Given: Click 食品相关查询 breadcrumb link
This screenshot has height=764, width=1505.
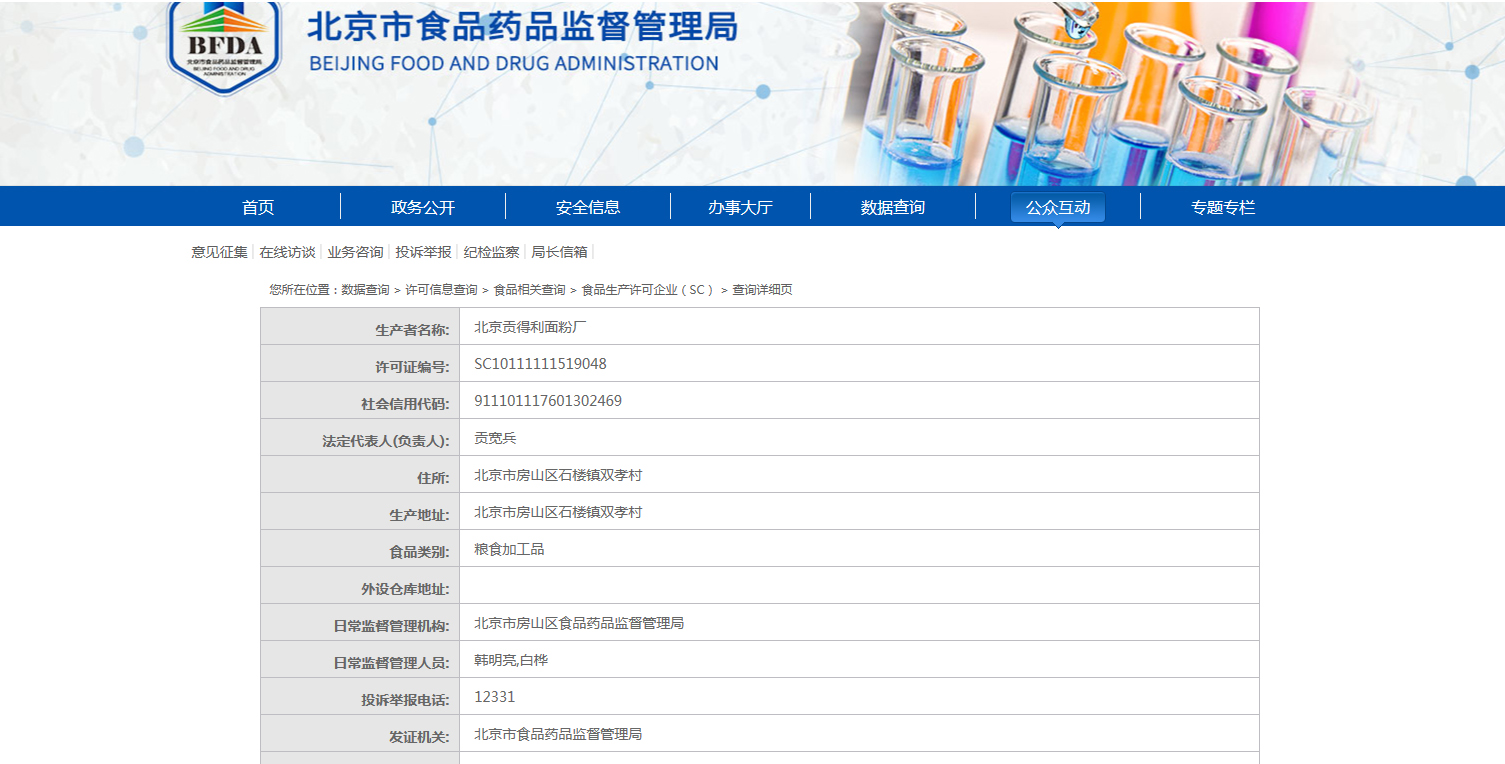Looking at the screenshot, I should pos(529,290).
